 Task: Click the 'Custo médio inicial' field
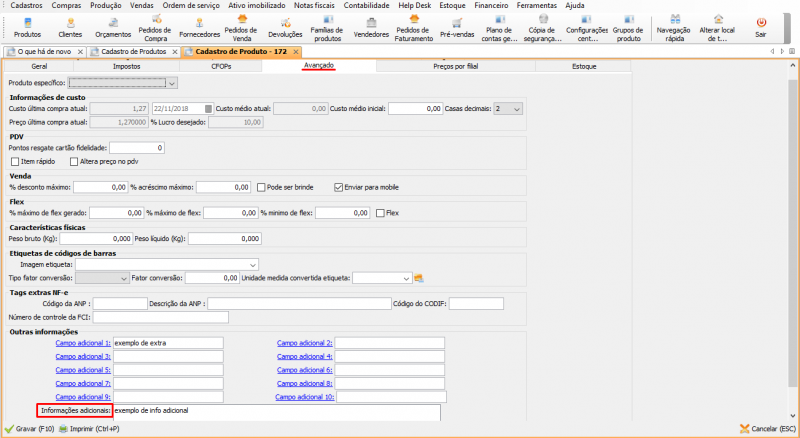[415, 109]
